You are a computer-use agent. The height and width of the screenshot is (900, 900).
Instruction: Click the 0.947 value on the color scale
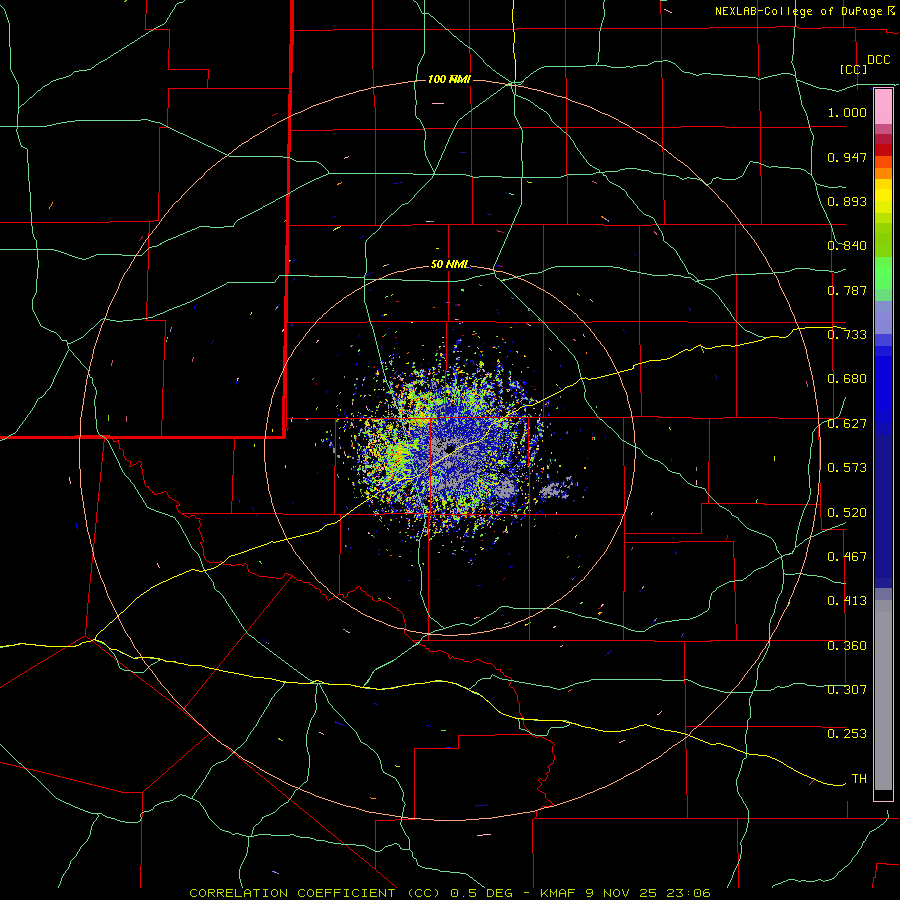click(847, 157)
